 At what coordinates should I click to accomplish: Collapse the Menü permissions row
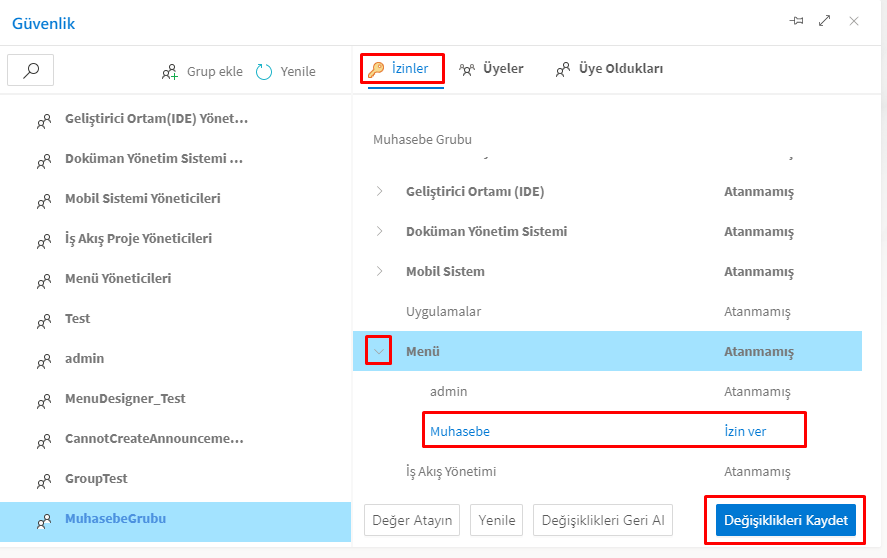point(379,351)
